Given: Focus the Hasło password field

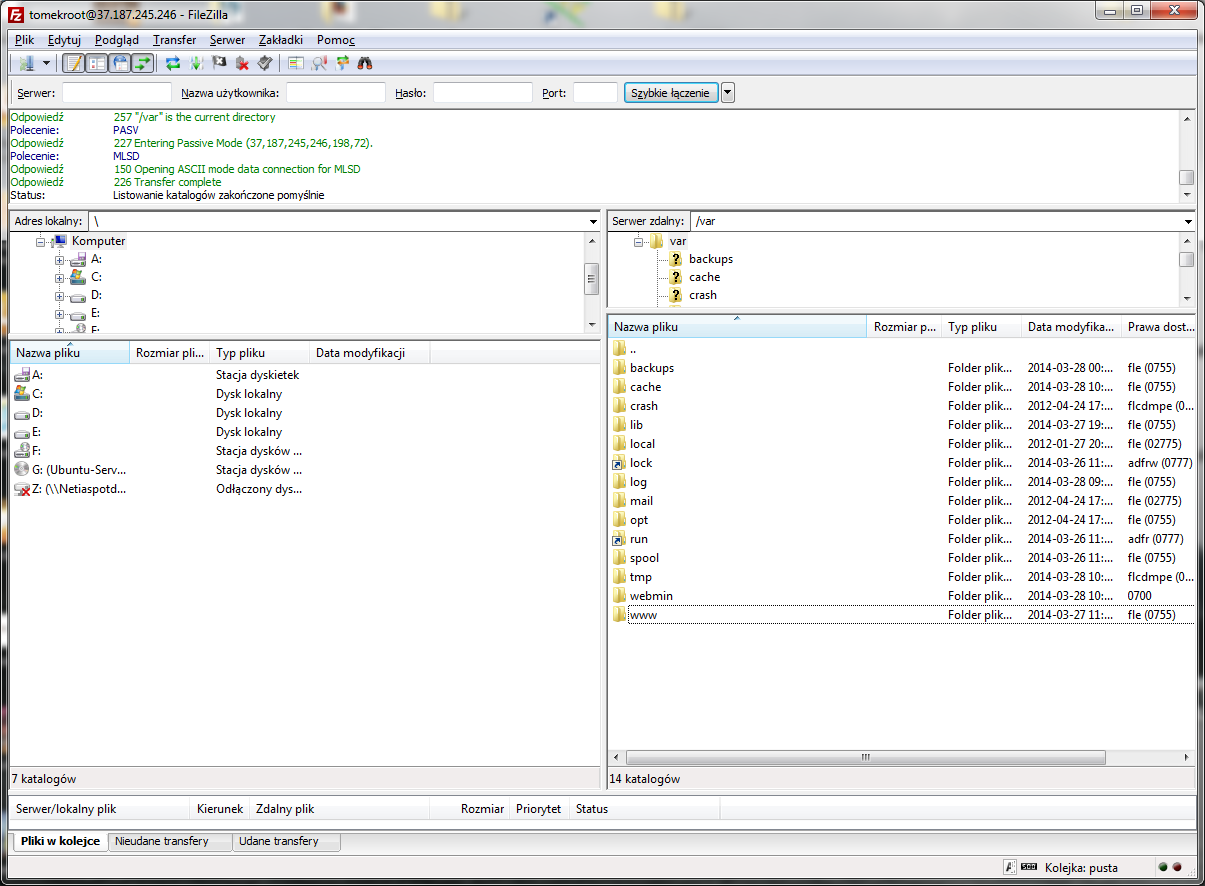Looking at the screenshot, I should point(482,93).
